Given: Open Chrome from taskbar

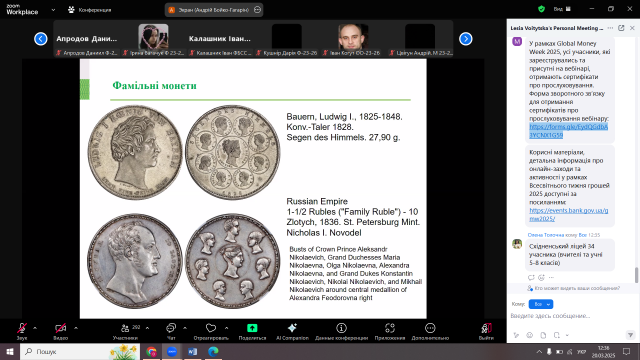Looking at the screenshot, I should tap(151, 351).
